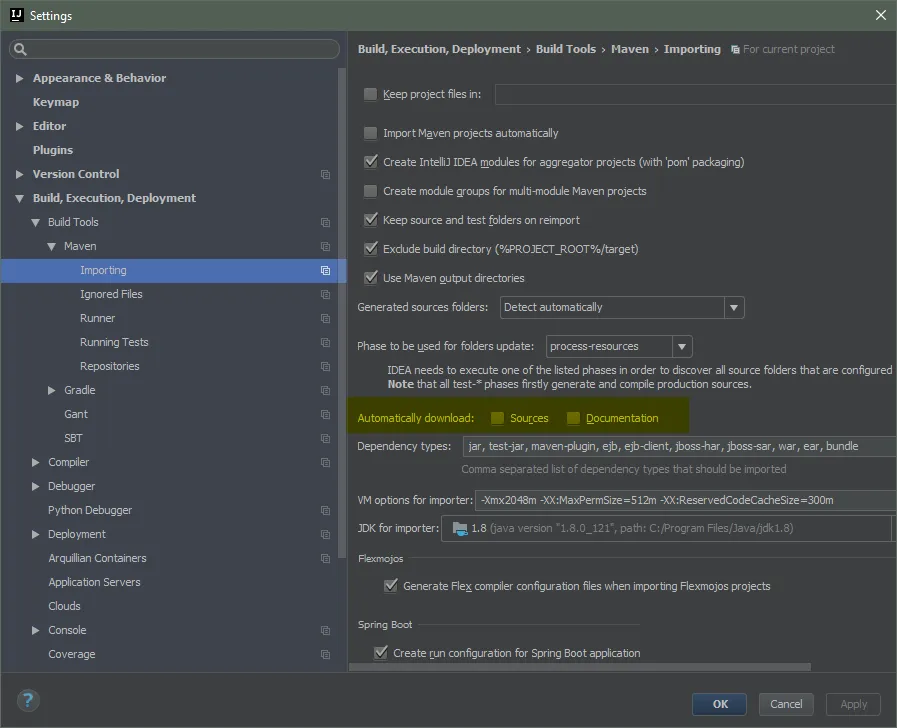The height and width of the screenshot is (728, 897).
Task: Expand Appearance & Behavior node
Action: (19, 78)
